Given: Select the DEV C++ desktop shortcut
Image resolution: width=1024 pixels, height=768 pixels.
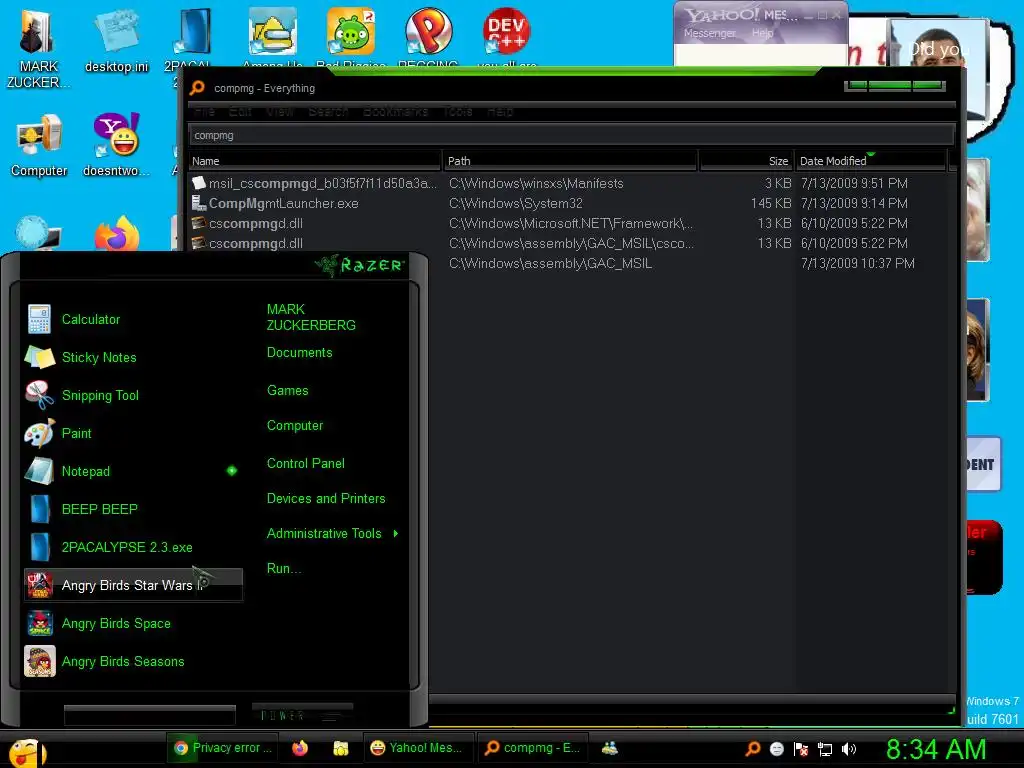Looking at the screenshot, I should (507, 36).
